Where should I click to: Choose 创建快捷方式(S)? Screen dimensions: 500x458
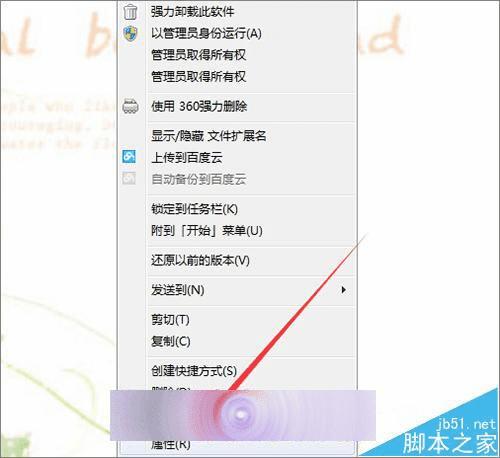[x=237, y=370]
